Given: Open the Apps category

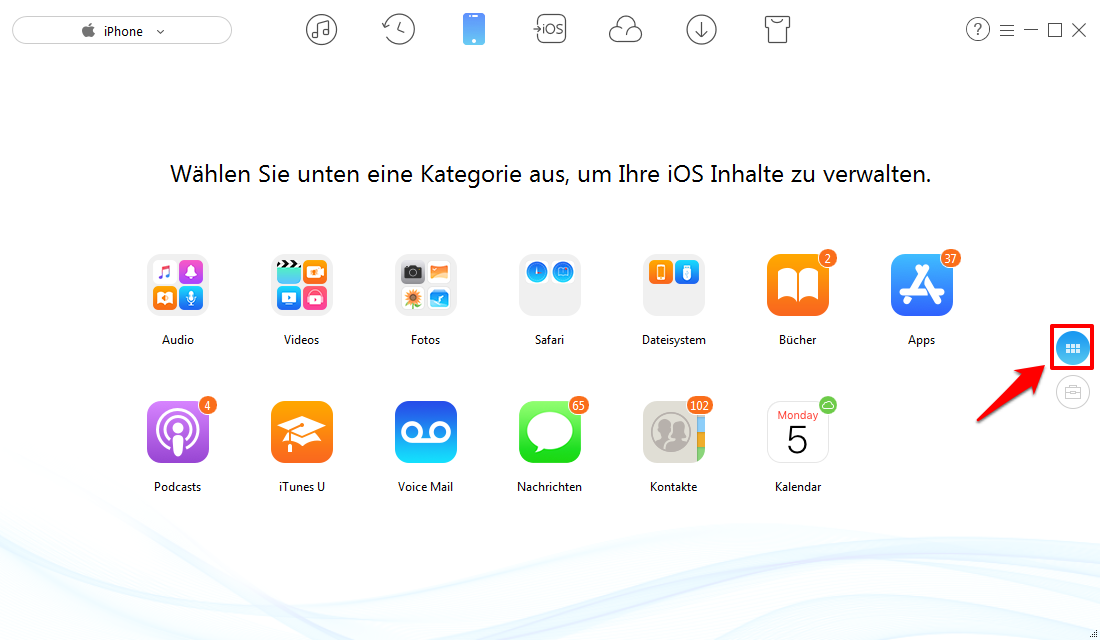Looking at the screenshot, I should pyautogui.click(x=922, y=285).
